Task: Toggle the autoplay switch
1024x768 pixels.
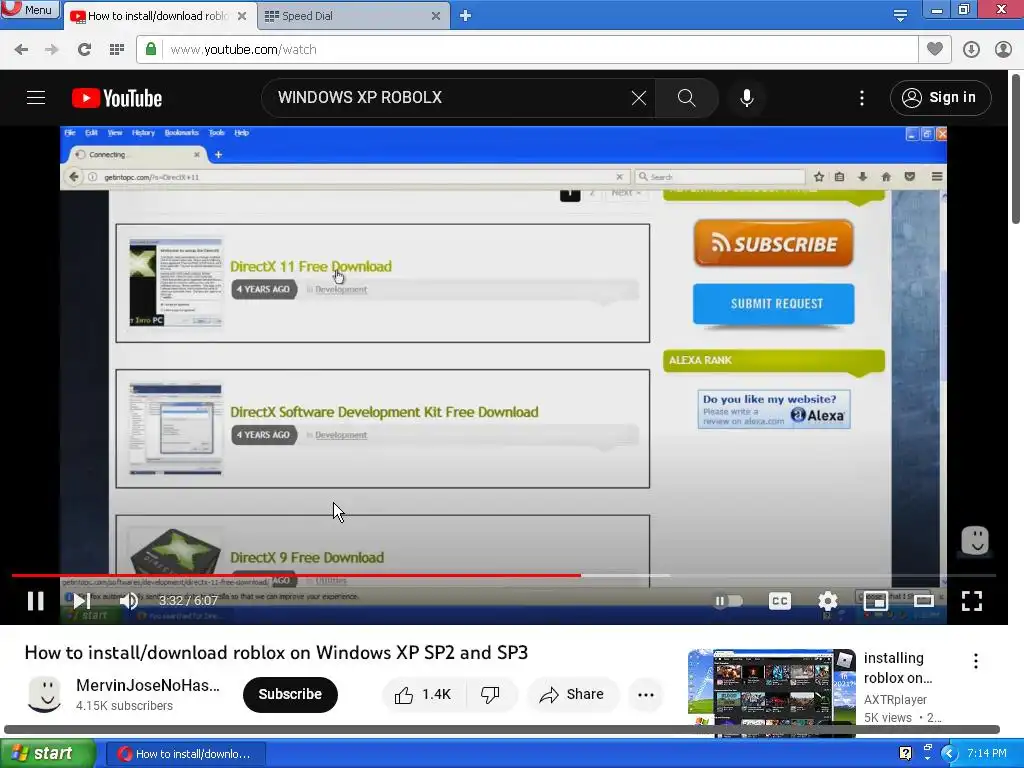Action: (728, 601)
